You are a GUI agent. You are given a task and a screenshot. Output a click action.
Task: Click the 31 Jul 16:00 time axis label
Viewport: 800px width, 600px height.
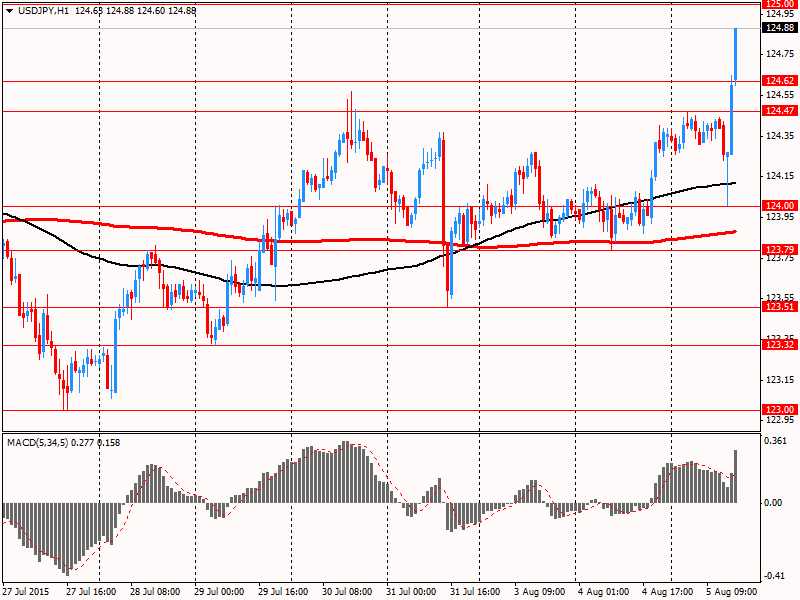475,592
